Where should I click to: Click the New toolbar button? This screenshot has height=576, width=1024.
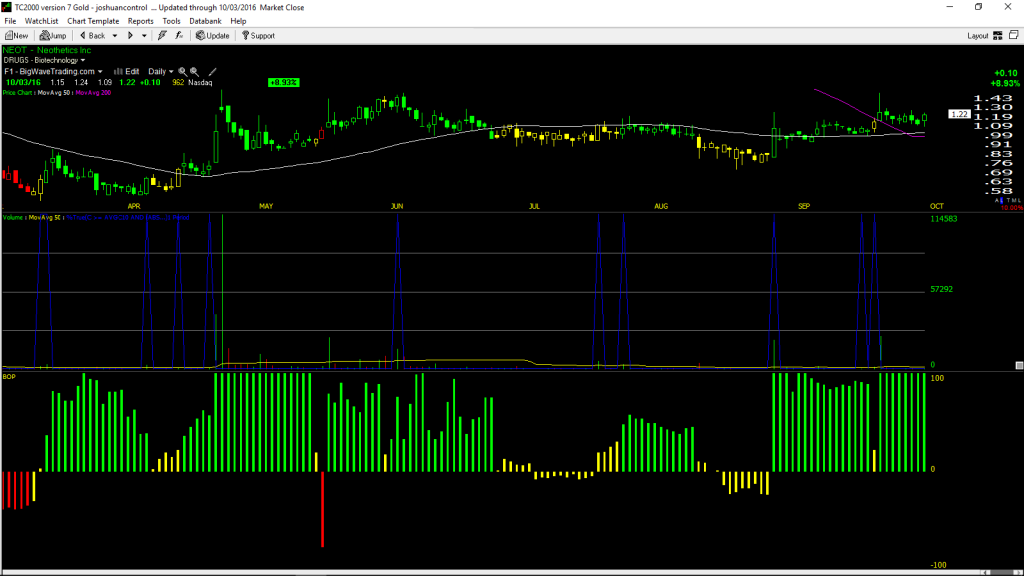16,36
